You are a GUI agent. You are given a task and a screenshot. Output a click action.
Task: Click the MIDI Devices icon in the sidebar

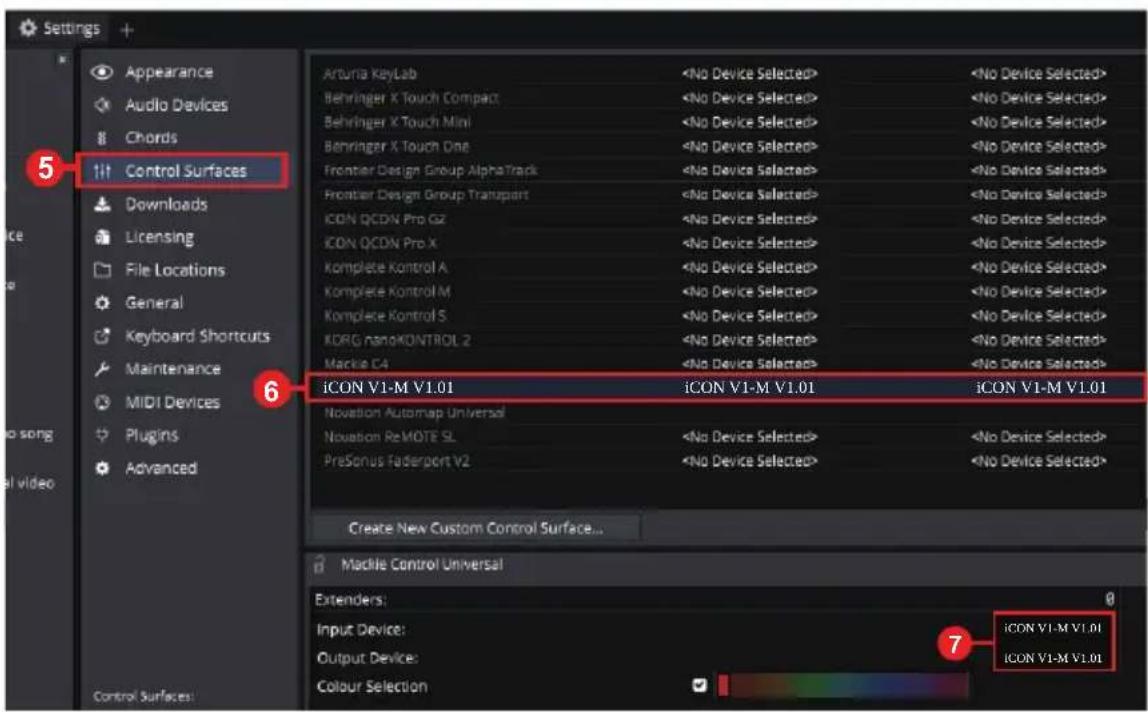[x=102, y=402]
